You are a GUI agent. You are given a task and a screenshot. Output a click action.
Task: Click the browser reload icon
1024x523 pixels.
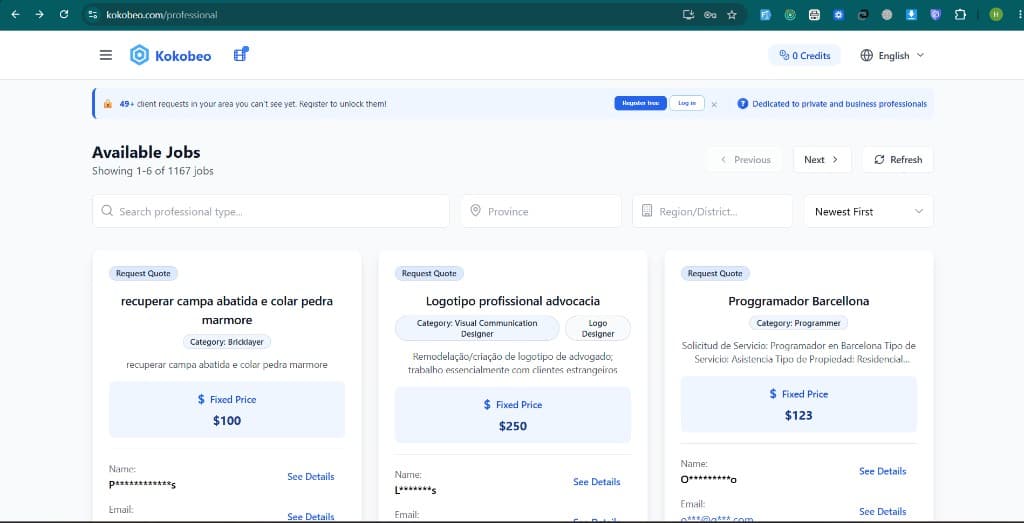(63, 14)
